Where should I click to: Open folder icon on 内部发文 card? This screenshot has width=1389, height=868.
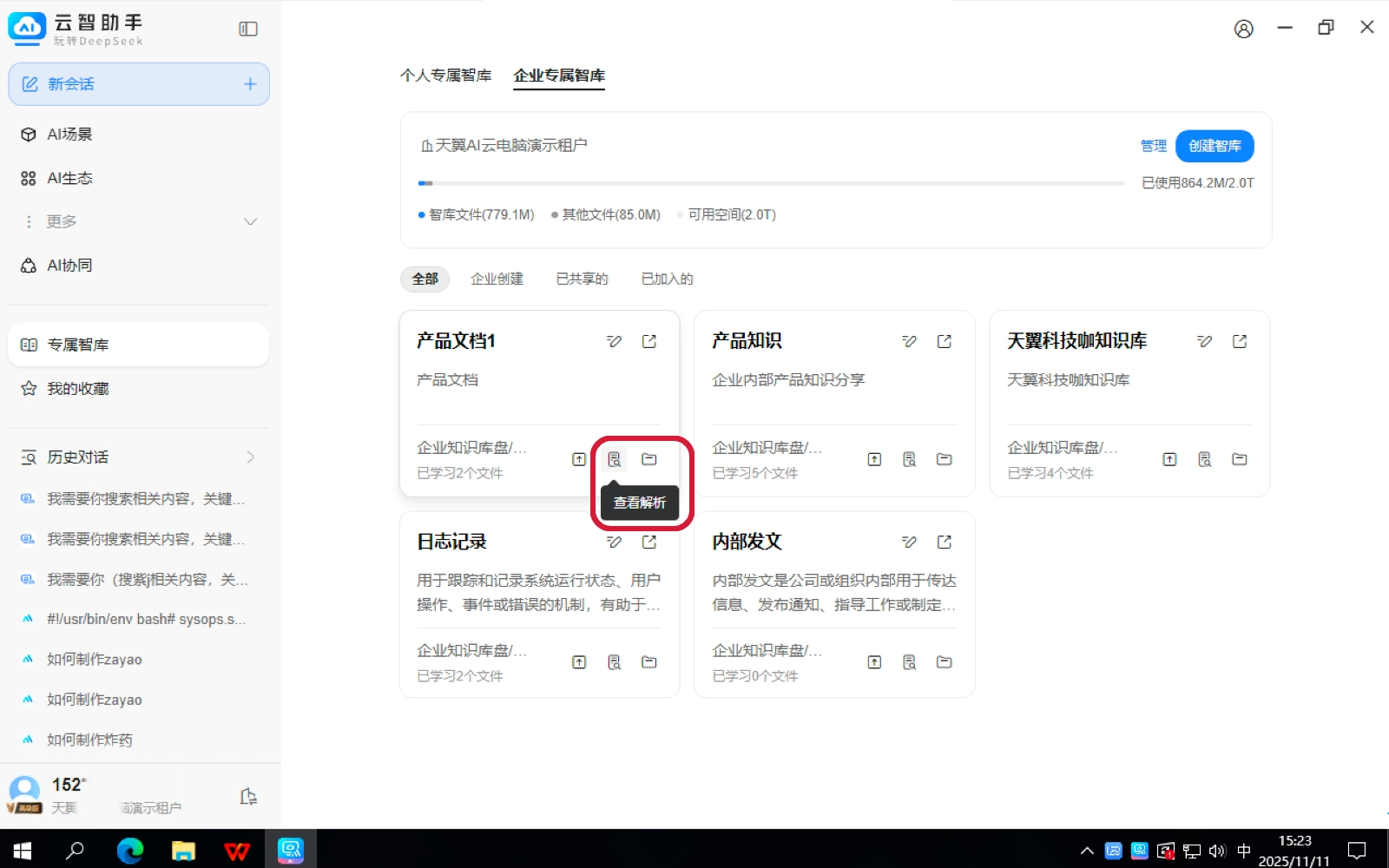[x=944, y=662]
